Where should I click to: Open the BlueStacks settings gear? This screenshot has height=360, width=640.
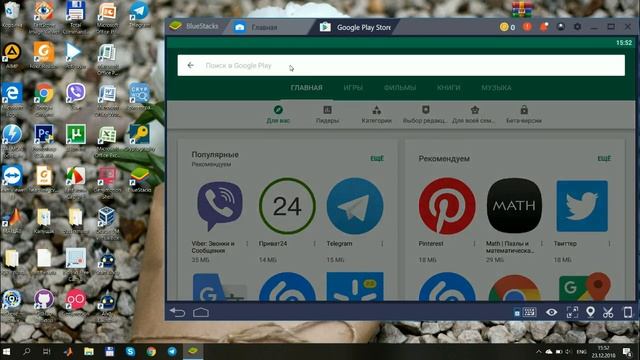[577, 27]
